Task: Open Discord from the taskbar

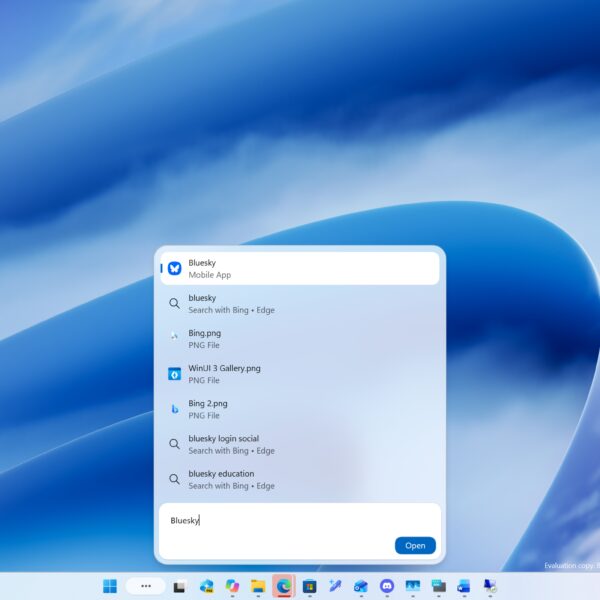Action: point(387,586)
